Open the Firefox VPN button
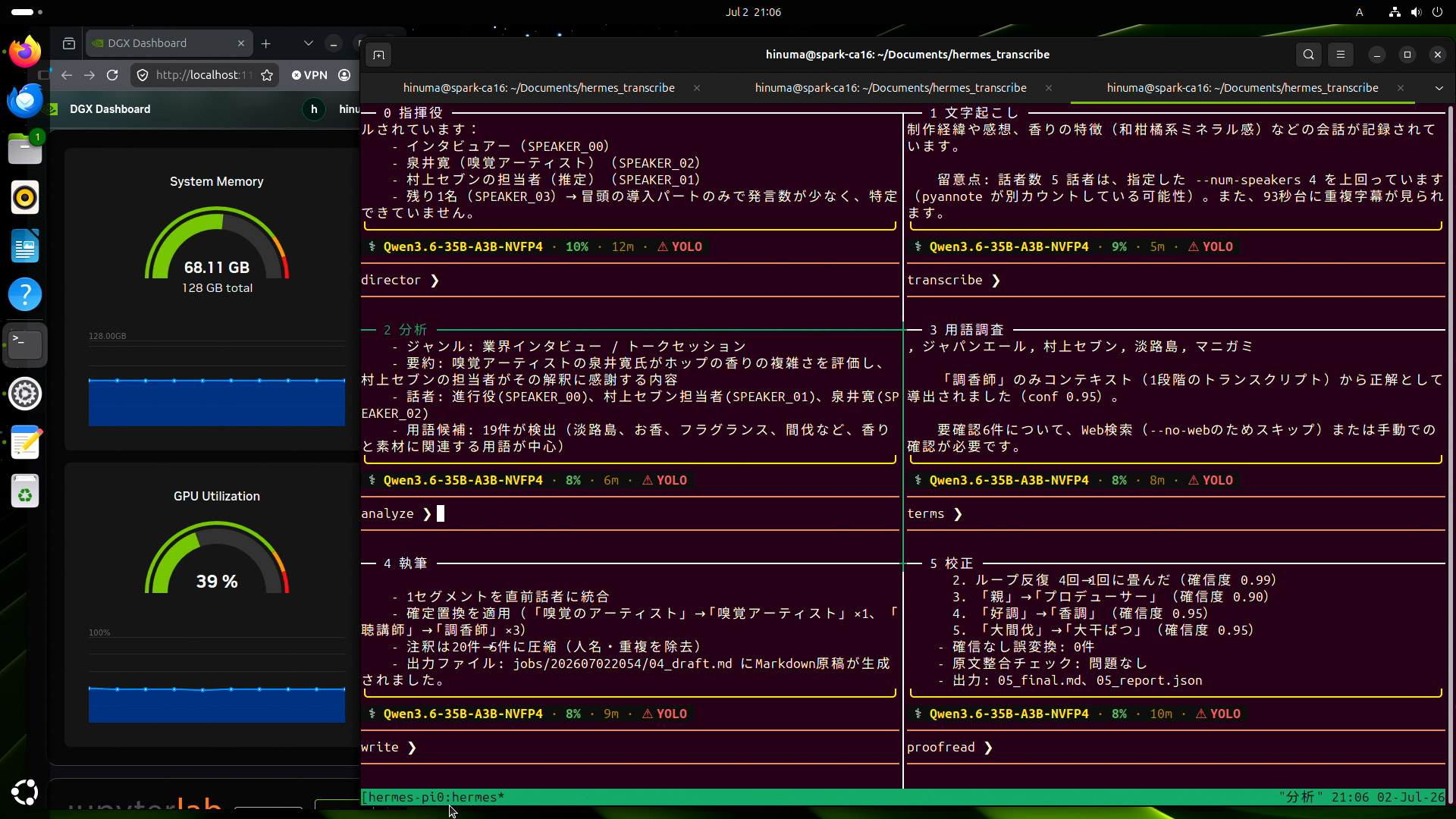Viewport: 1456px width, 819px height. click(309, 75)
